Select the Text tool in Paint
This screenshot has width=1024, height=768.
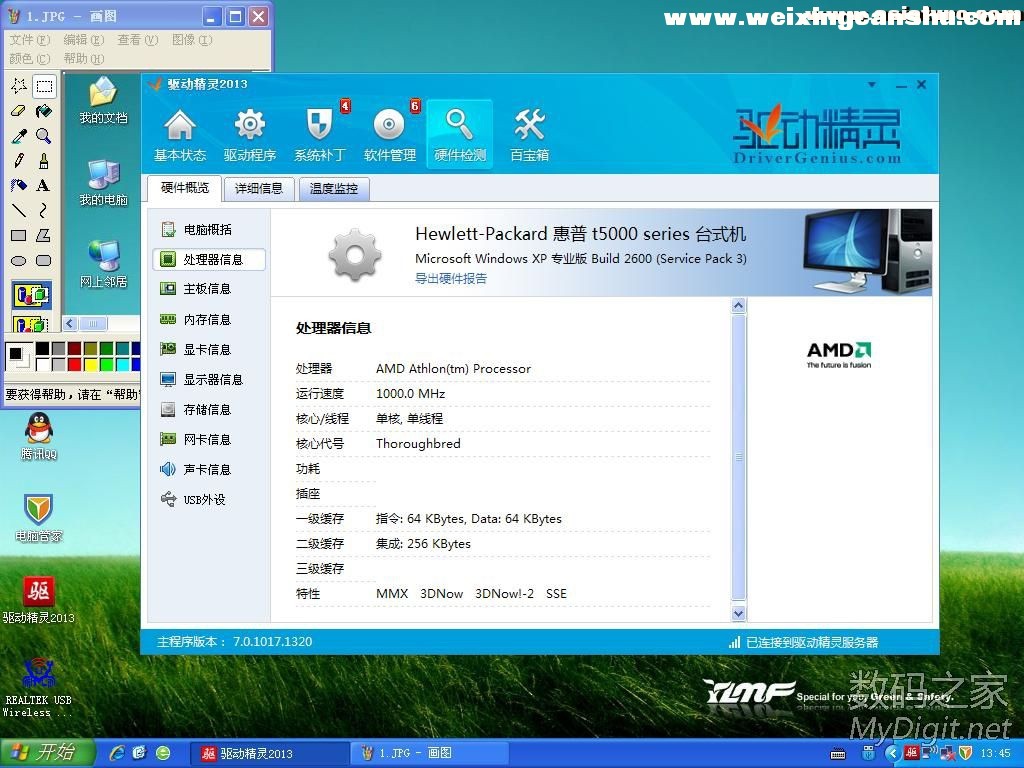click(44, 185)
